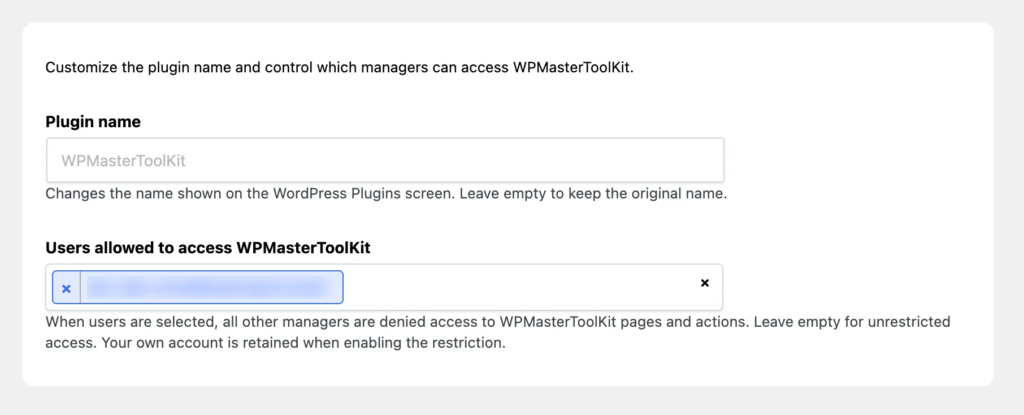Select the blurred user tag

tap(198, 288)
